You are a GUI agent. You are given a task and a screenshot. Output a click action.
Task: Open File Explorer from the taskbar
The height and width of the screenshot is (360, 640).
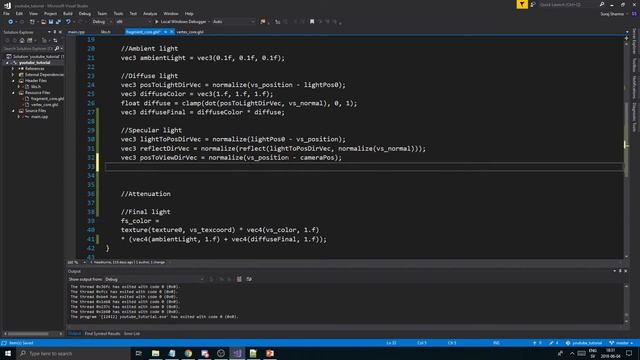(x=156, y=353)
